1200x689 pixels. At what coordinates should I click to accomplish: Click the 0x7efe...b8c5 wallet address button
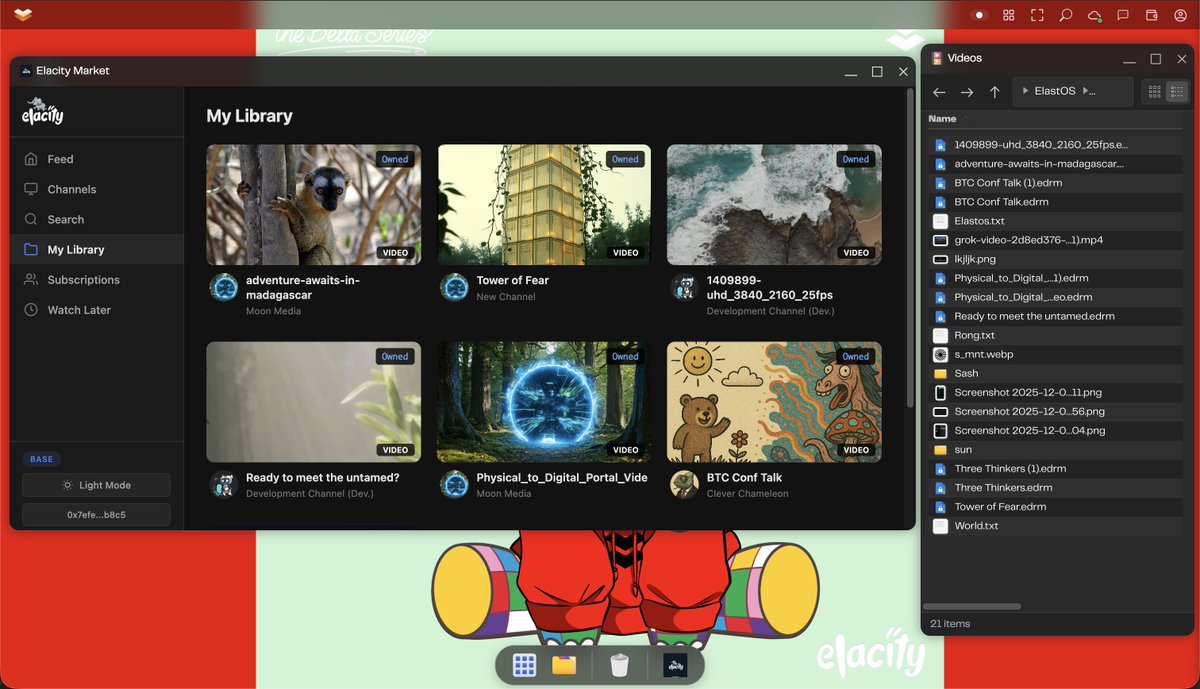[x=97, y=515]
